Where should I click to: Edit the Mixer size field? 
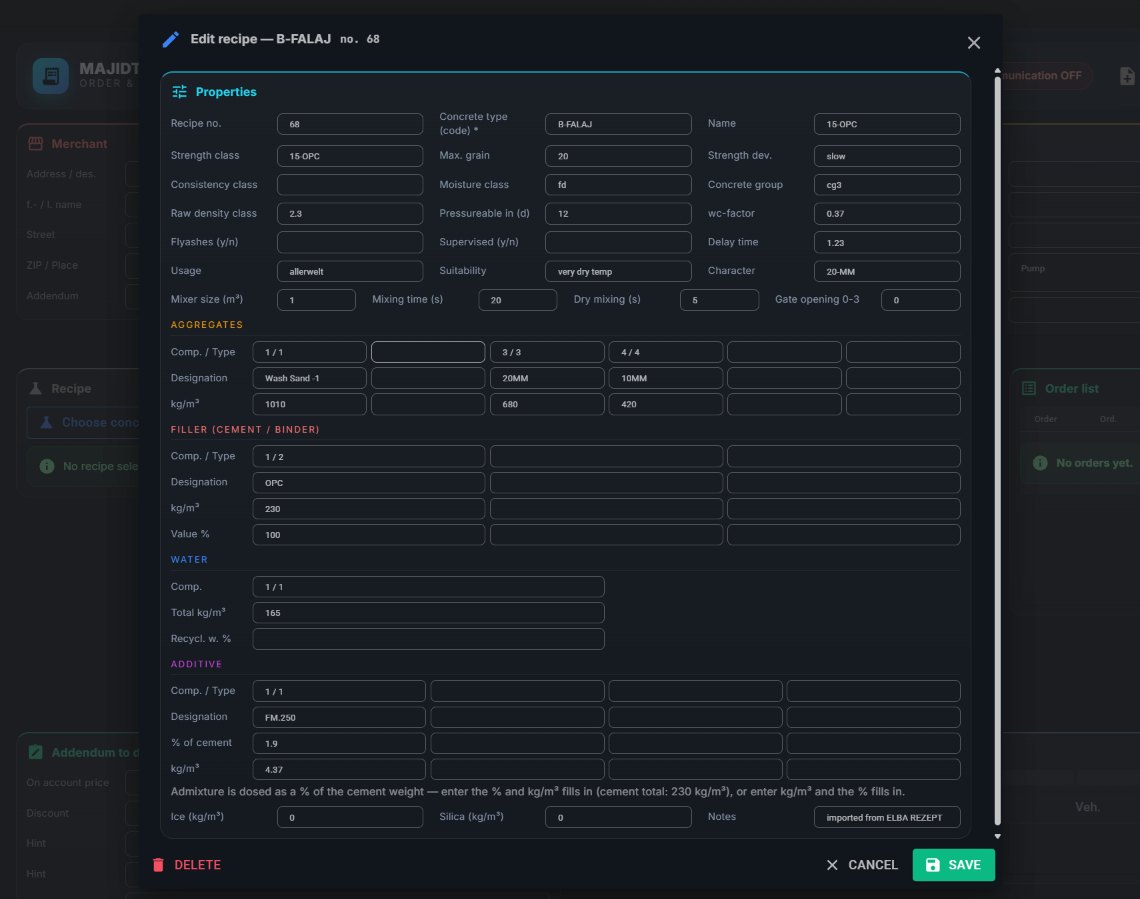[316, 300]
